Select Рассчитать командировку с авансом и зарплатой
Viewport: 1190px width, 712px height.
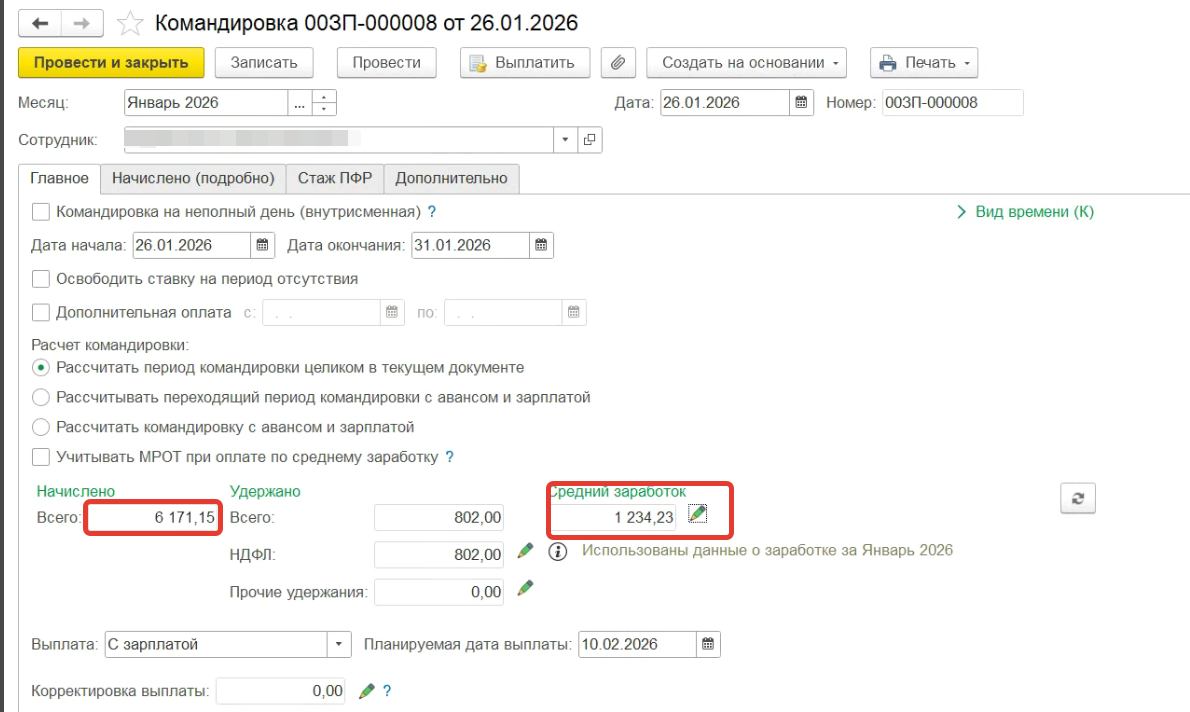click(41, 427)
